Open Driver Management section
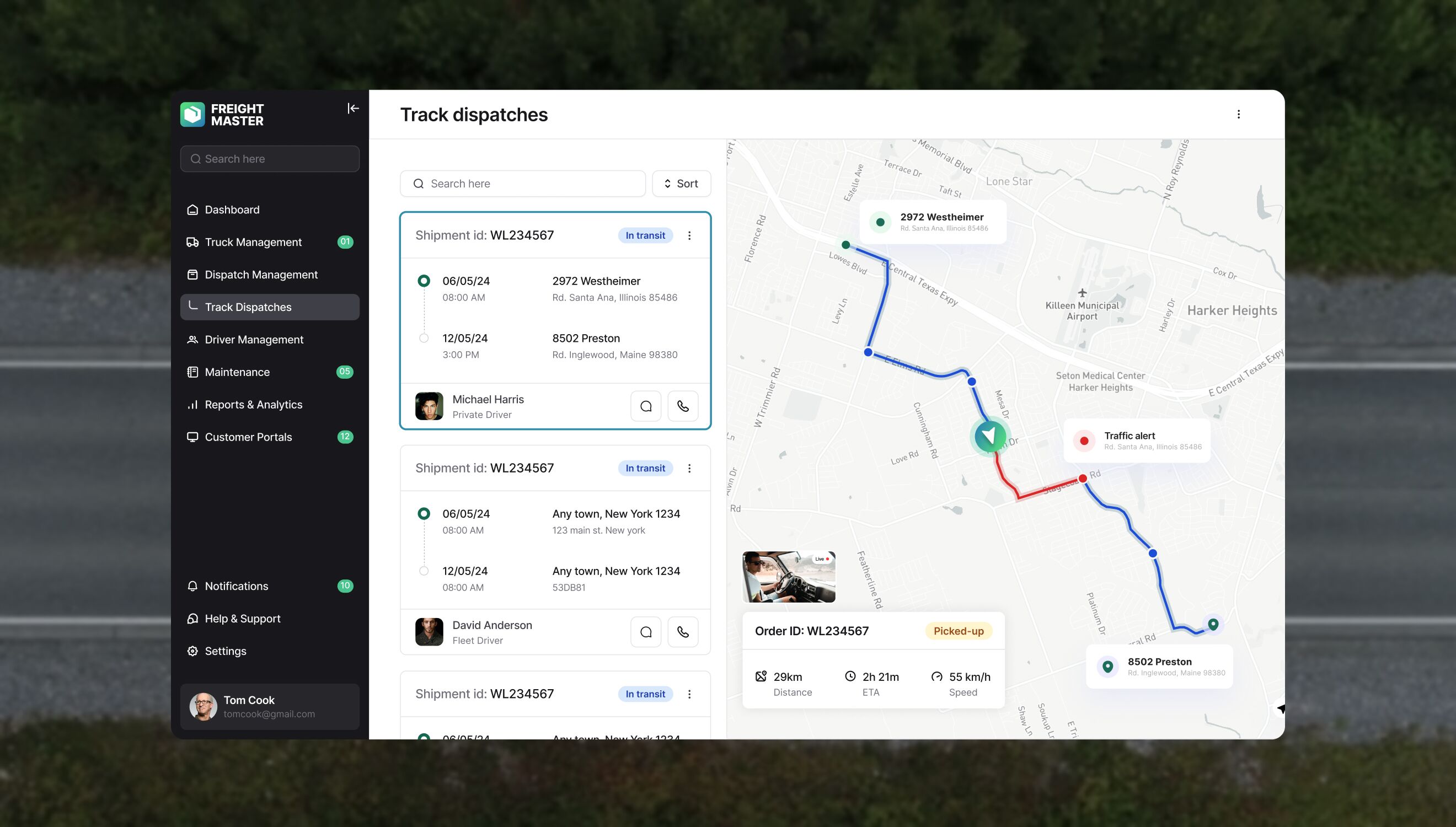This screenshot has width=1456, height=827. pyautogui.click(x=270, y=339)
